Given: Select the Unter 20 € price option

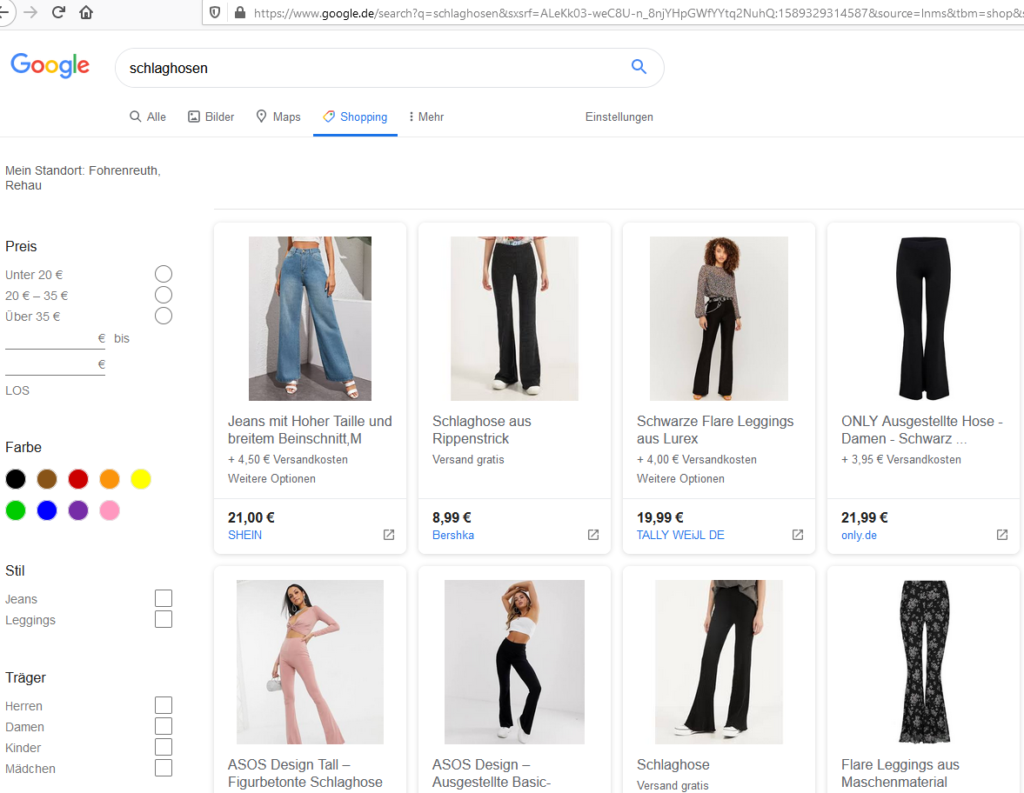Looking at the screenshot, I should tap(163, 274).
